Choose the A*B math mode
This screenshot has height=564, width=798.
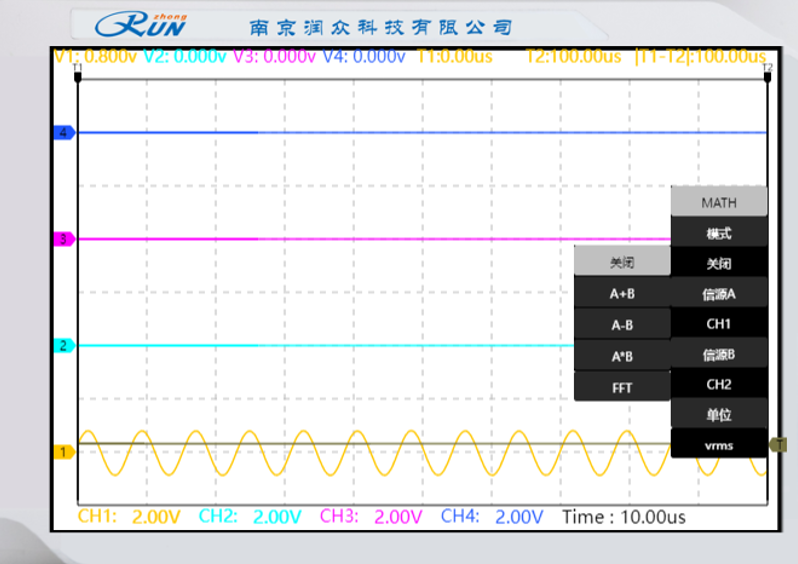pos(622,356)
